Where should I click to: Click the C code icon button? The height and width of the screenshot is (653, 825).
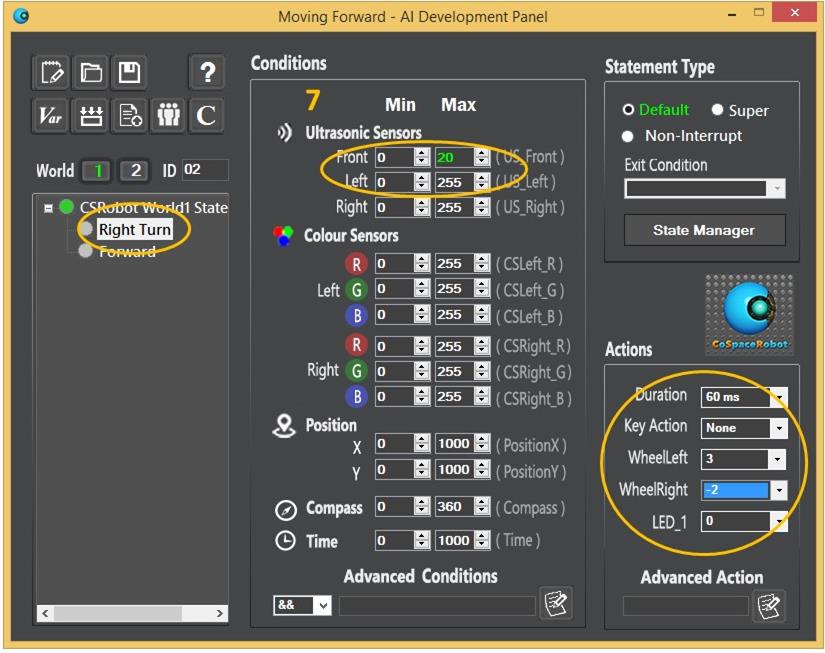[x=207, y=115]
